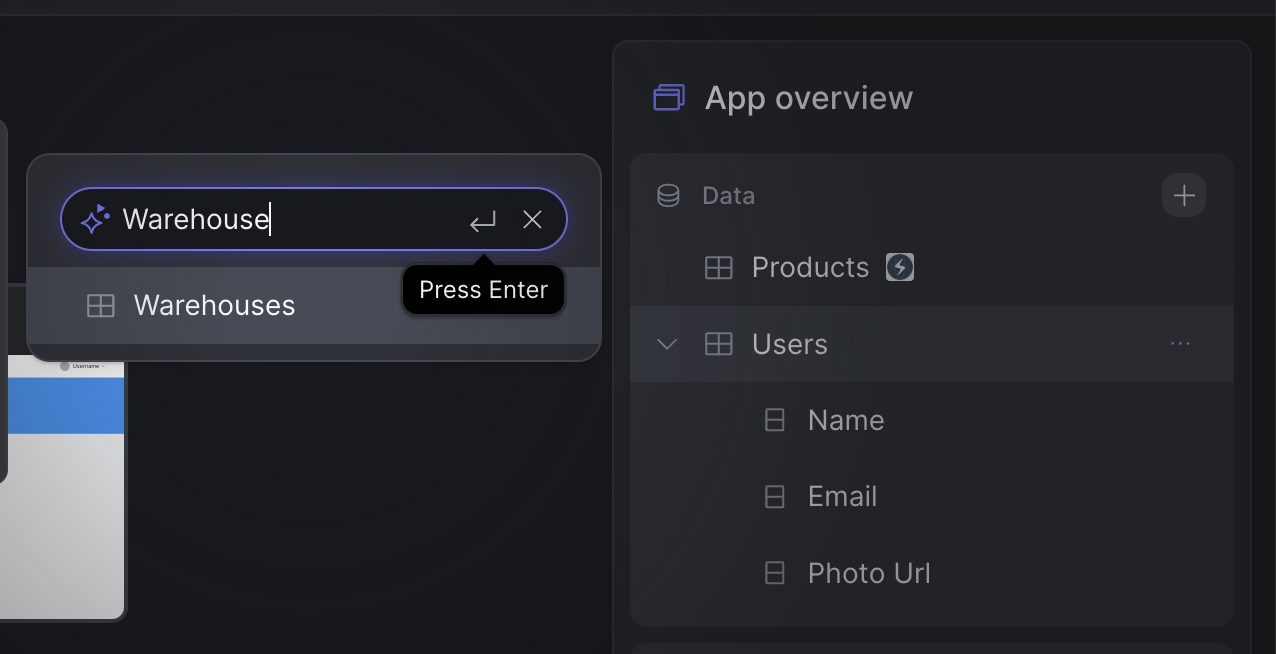1276x654 pixels.
Task: Click the table icon beside Warehouses
Action: point(101,306)
